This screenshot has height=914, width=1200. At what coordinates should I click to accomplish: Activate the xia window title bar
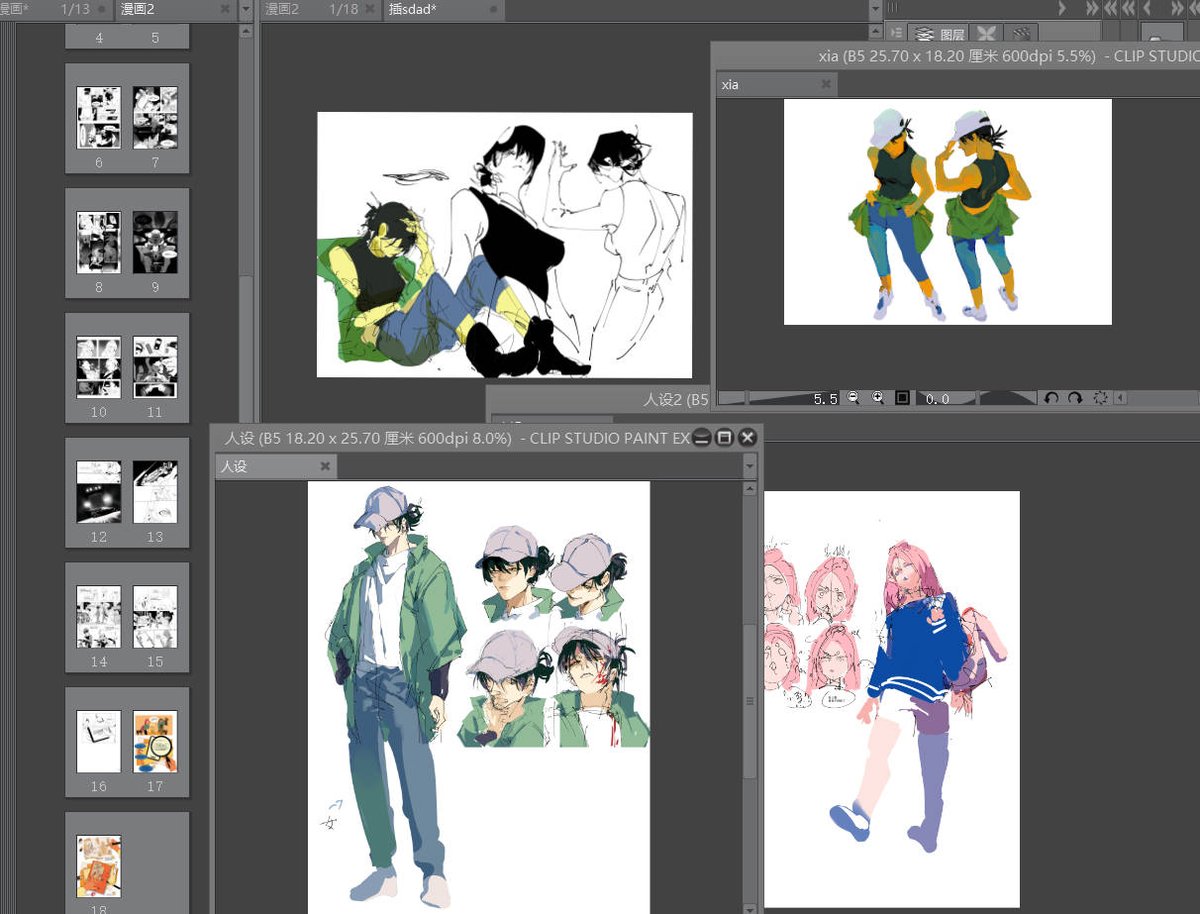coord(955,56)
